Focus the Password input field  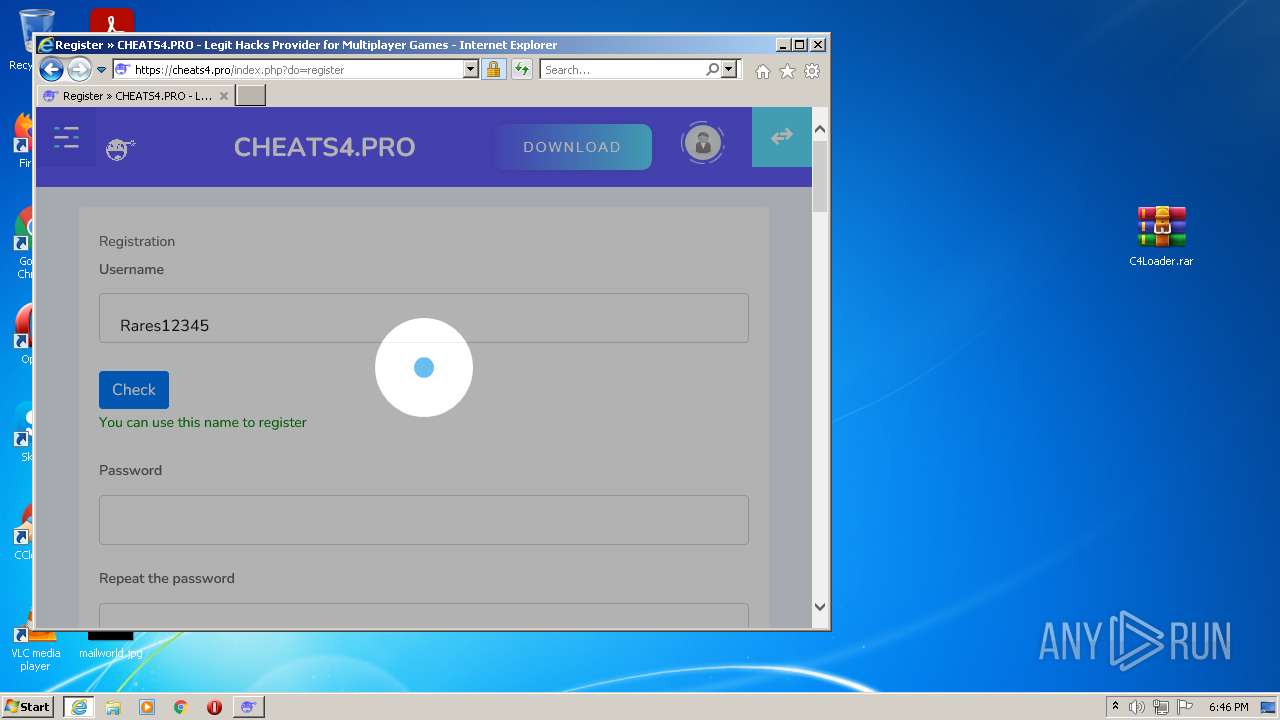[x=424, y=520]
